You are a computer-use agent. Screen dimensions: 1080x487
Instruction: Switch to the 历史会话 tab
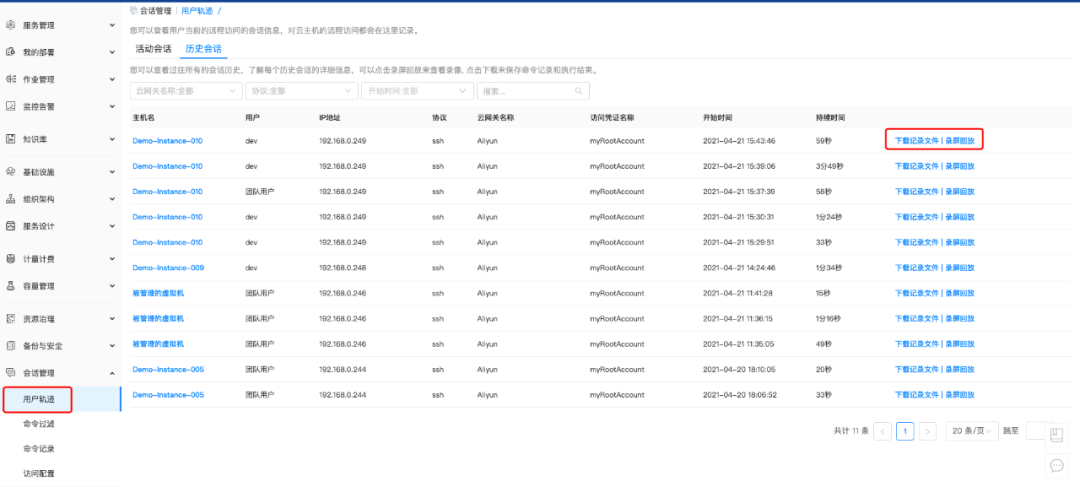click(204, 49)
